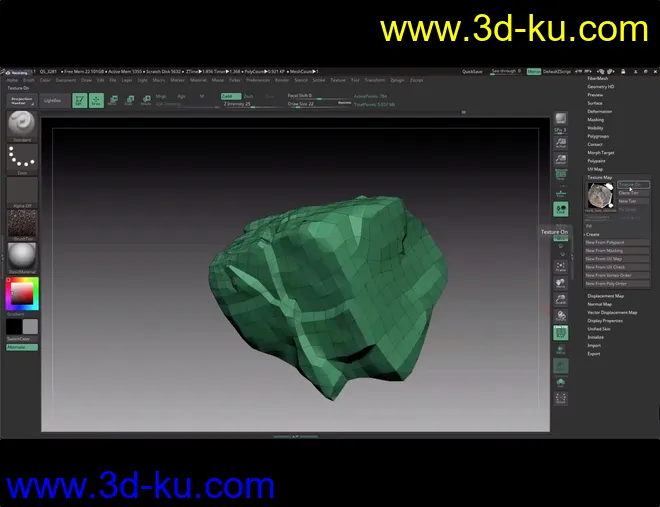Activate the Draw mode icon

point(96,100)
